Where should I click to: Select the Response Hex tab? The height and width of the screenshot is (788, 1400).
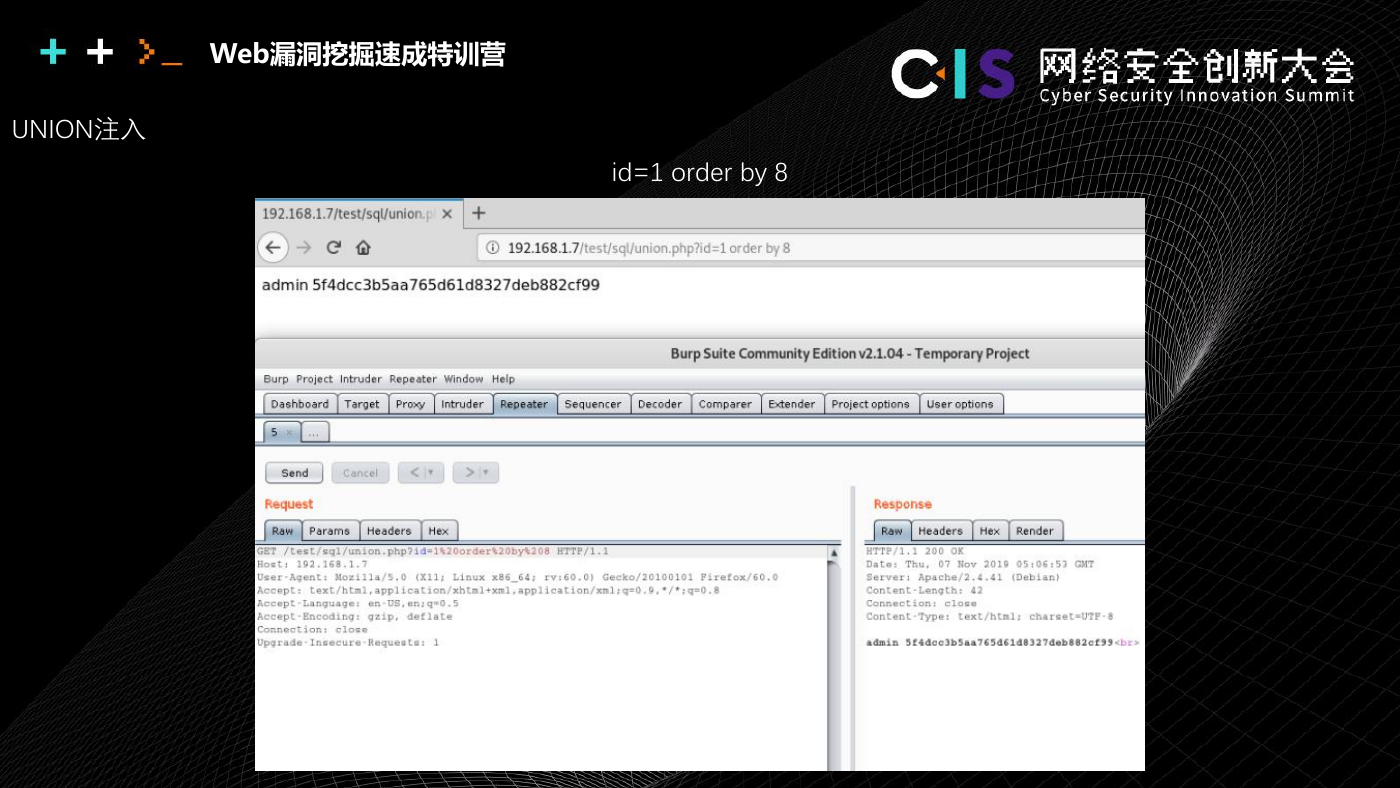point(990,531)
